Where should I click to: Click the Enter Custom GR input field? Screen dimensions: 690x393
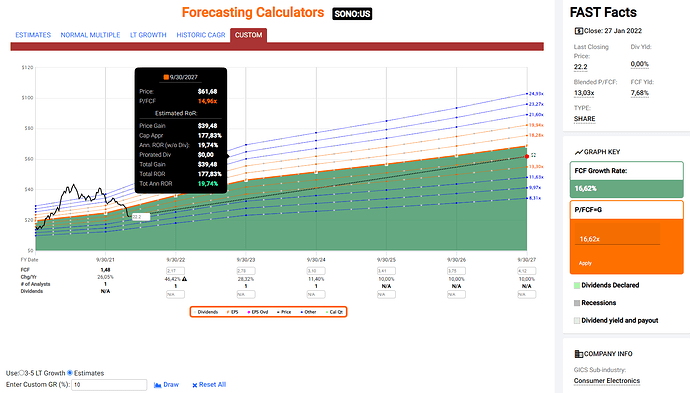109,385
